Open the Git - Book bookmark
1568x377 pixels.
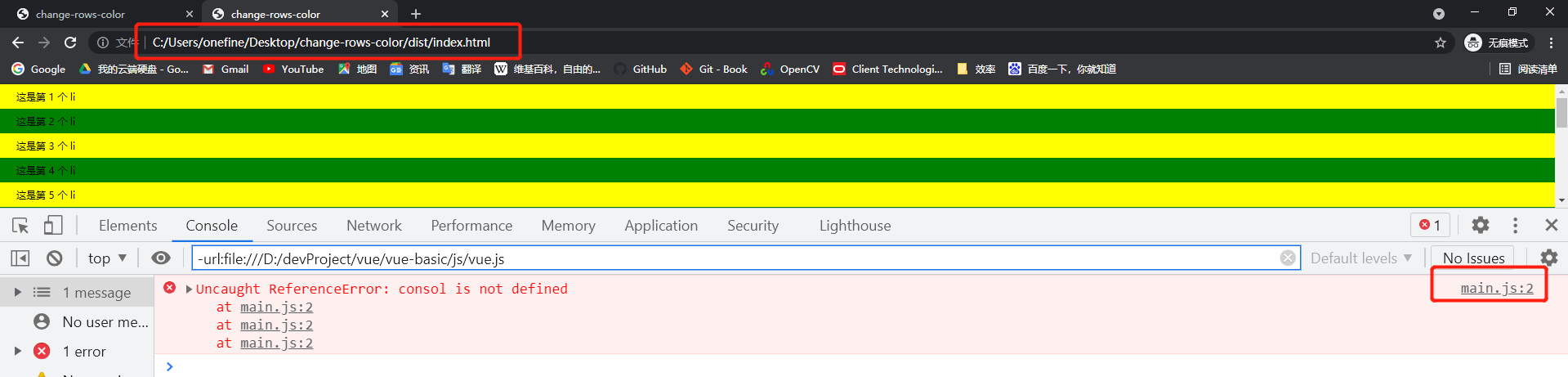pos(714,70)
